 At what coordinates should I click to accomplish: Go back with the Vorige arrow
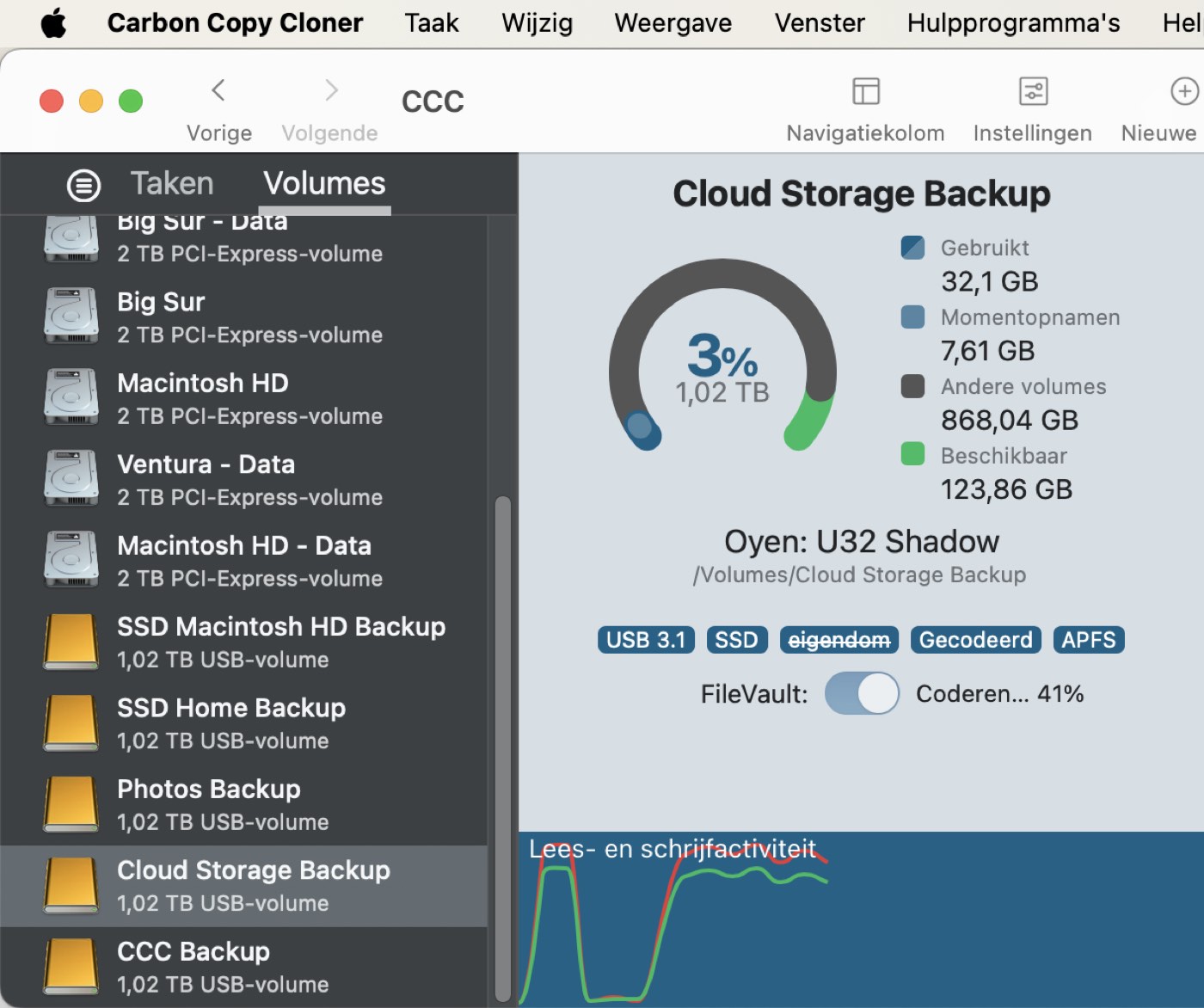pos(218,89)
